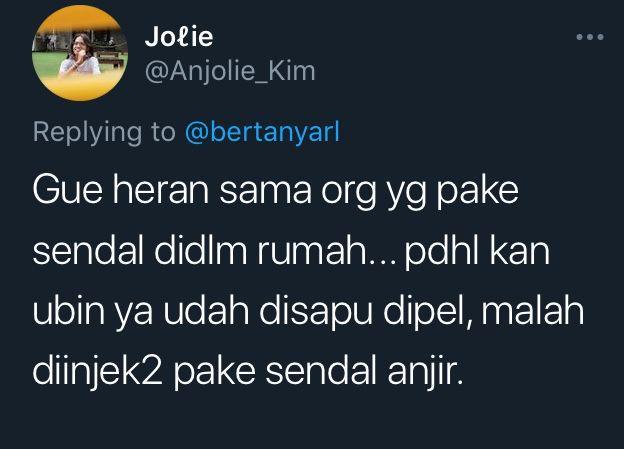Select the word 'dipel,' in the tweet
The height and width of the screenshot is (449, 624).
point(427,312)
